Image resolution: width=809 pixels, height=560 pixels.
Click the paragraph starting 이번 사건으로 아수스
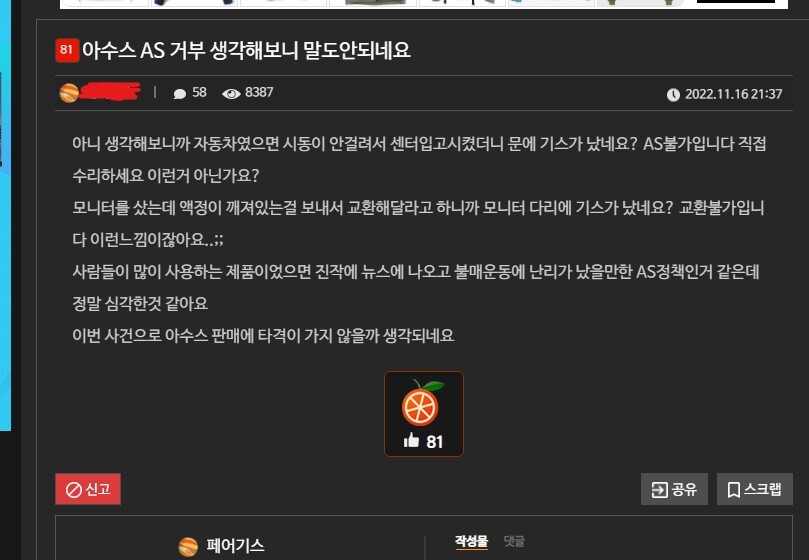(x=263, y=335)
